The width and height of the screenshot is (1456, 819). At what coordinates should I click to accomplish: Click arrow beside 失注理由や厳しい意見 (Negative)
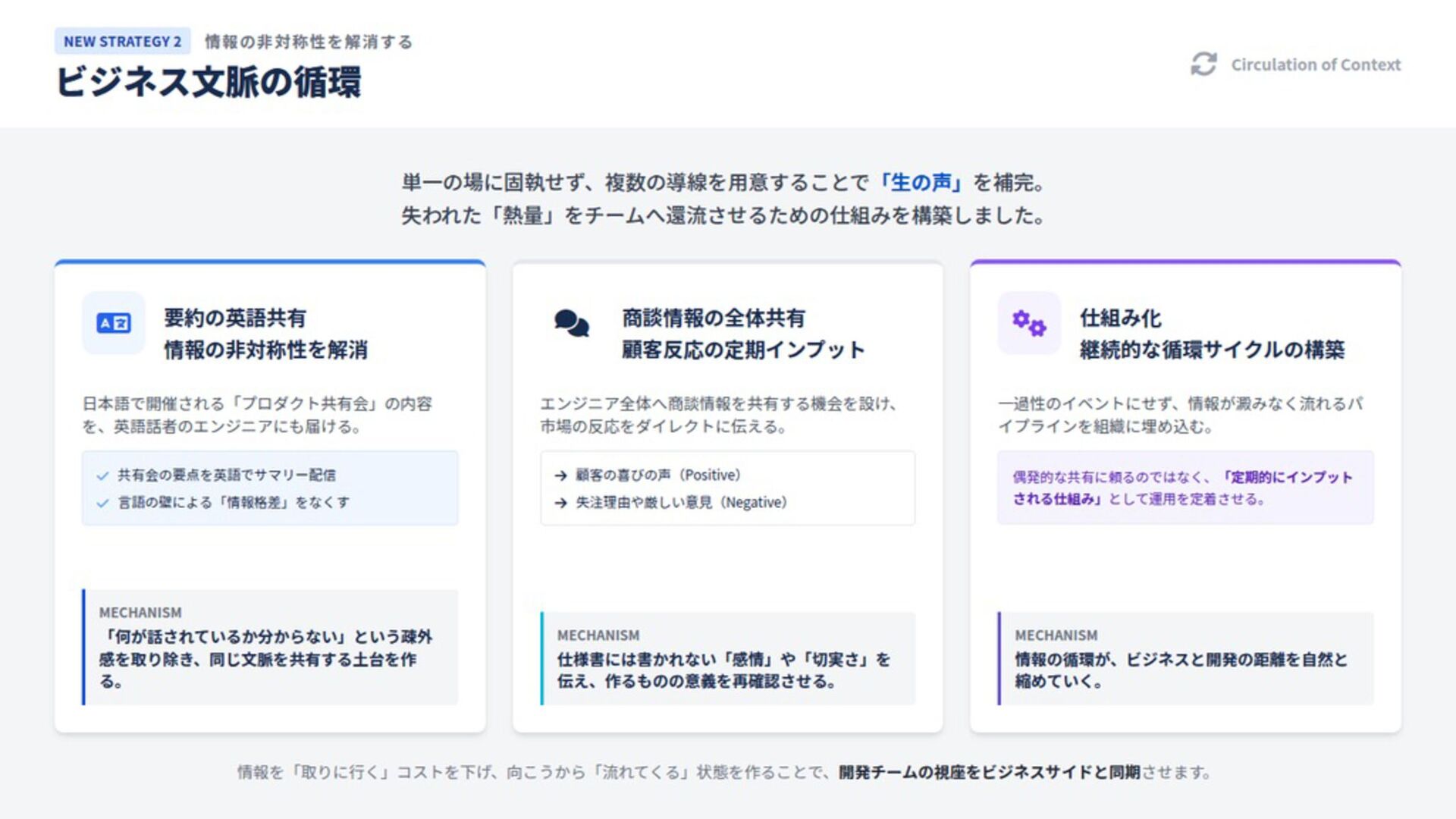[x=561, y=503]
